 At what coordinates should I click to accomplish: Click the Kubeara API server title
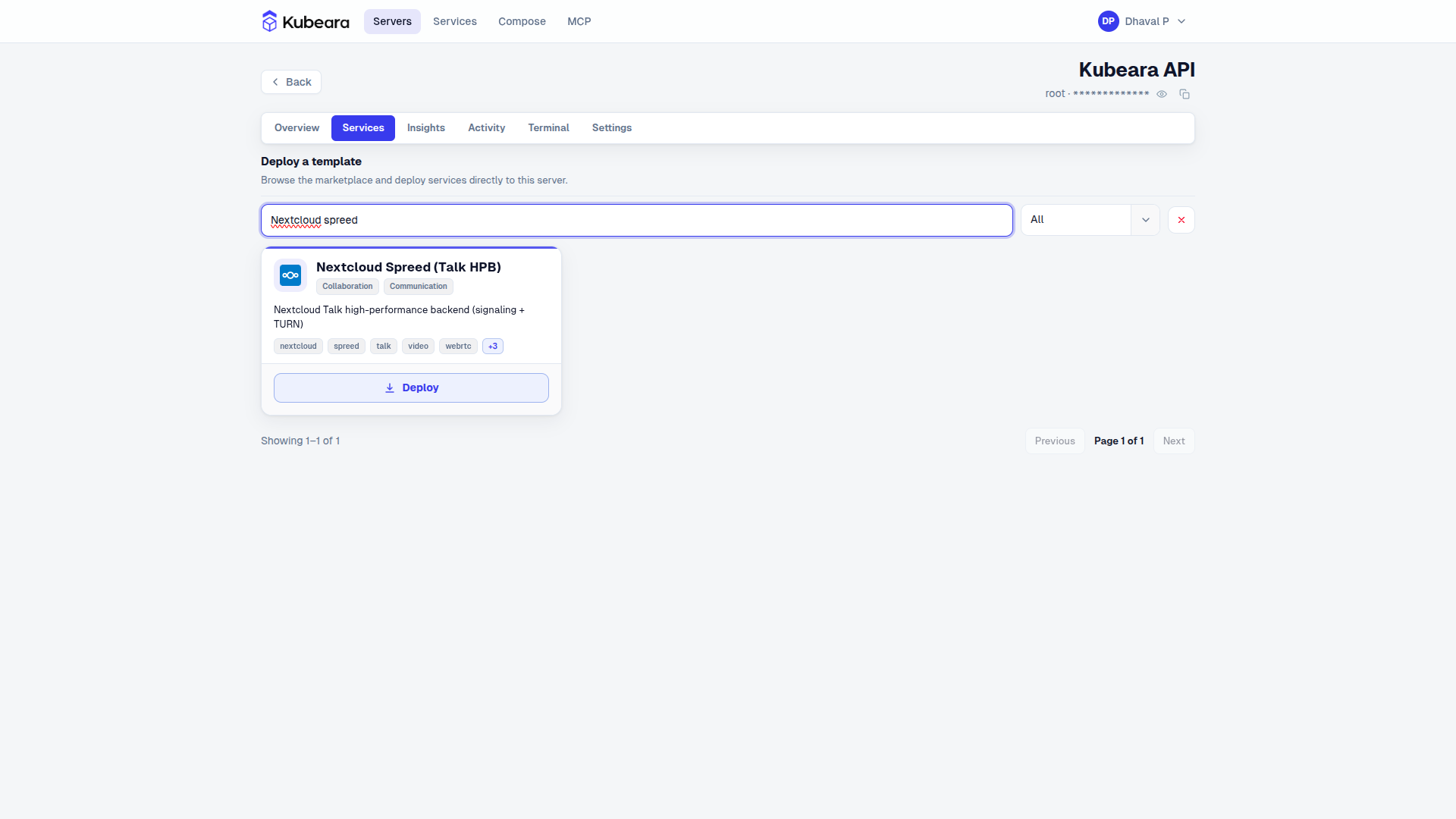coord(1137,70)
